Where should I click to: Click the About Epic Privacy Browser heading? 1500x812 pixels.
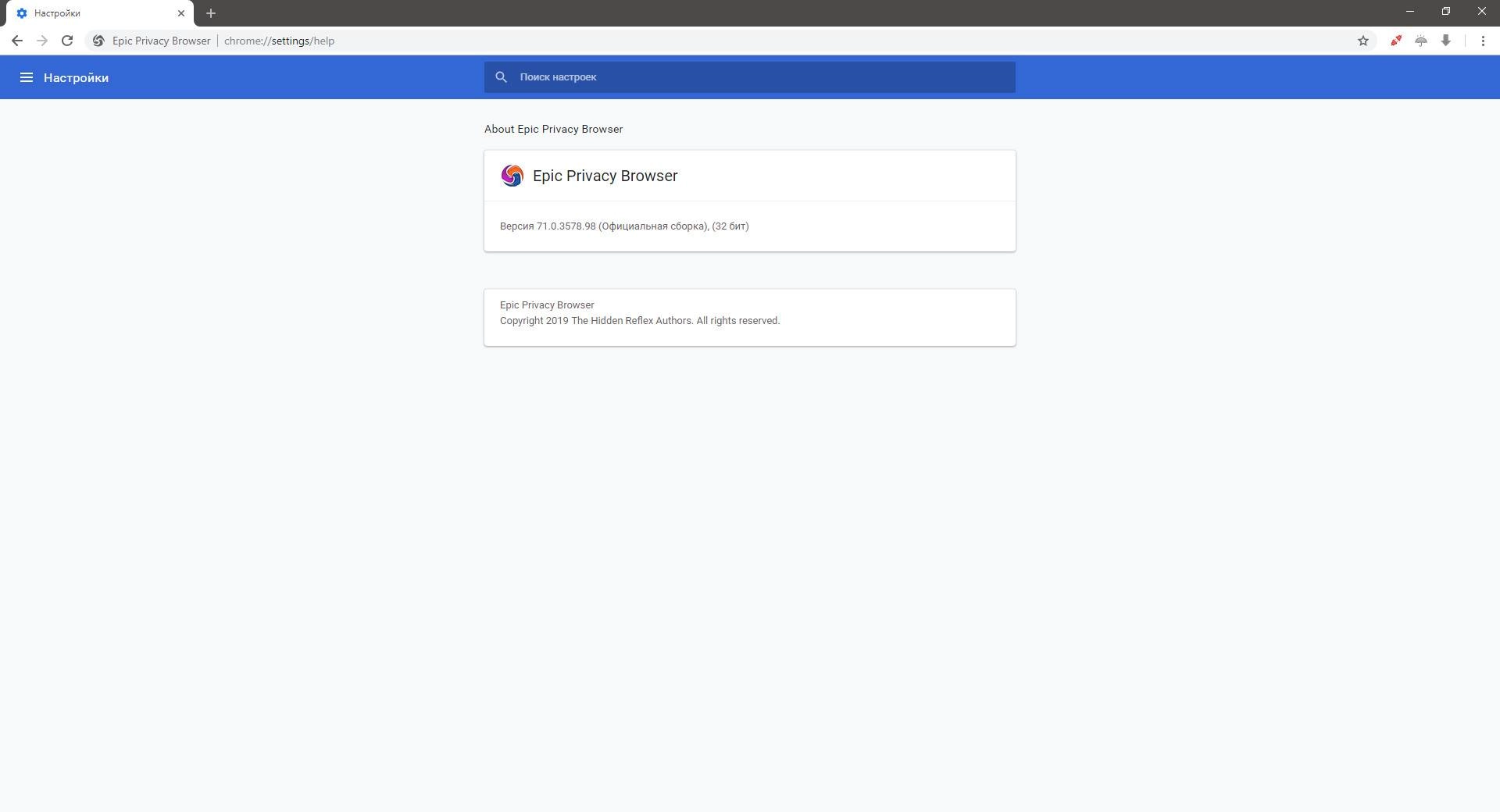(x=553, y=129)
